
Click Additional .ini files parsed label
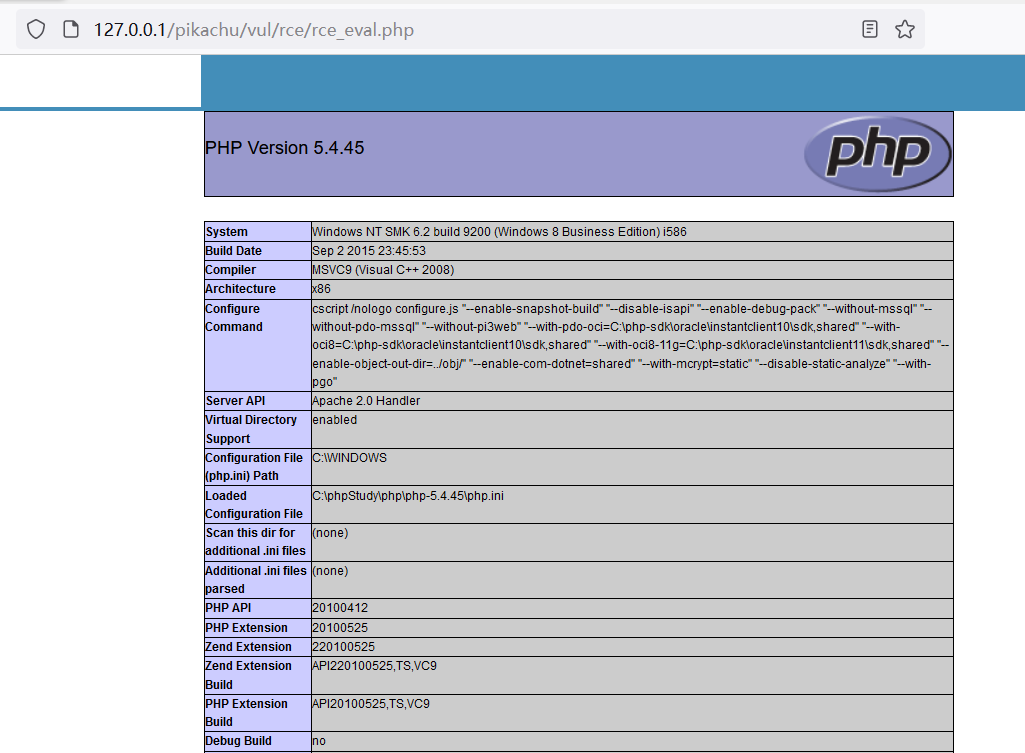tap(256, 580)
